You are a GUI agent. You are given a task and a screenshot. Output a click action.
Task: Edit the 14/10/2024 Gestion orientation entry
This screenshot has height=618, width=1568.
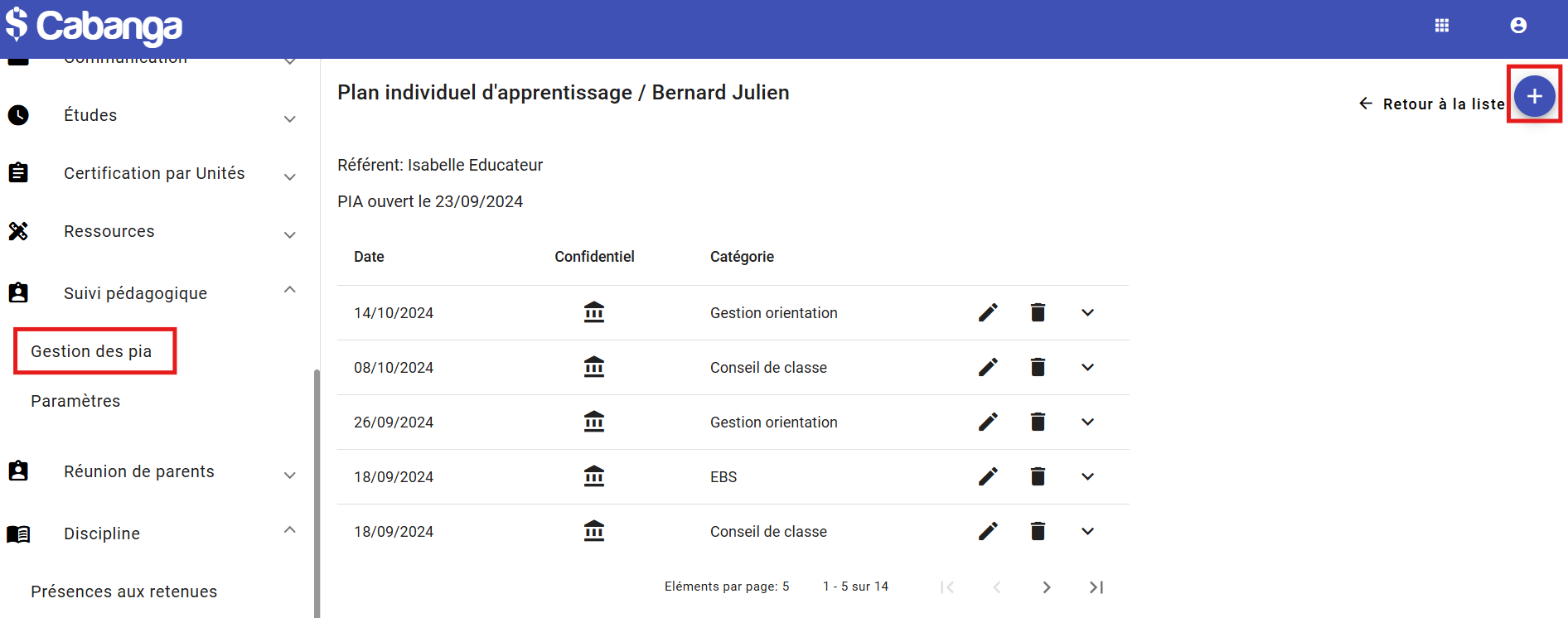coord(988,312)
